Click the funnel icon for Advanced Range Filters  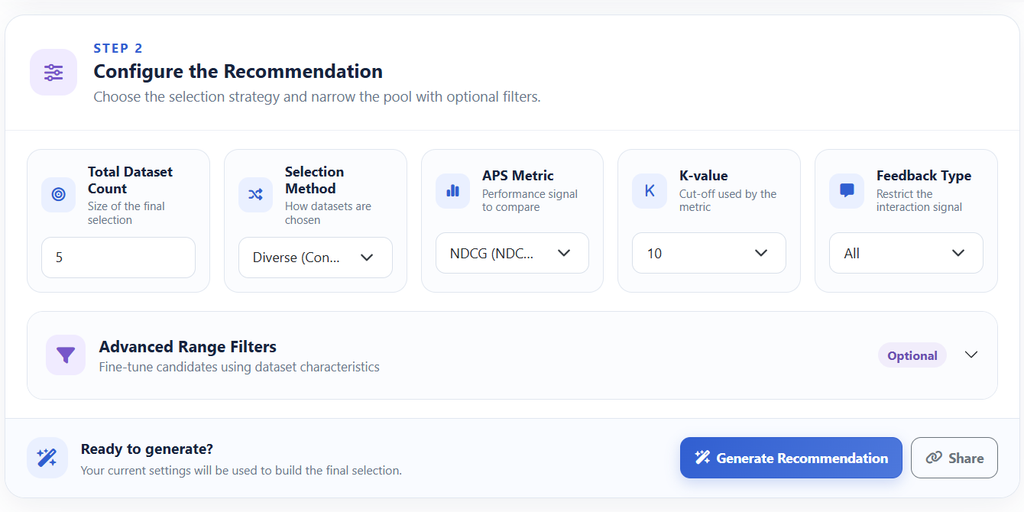tap(65, 355)
